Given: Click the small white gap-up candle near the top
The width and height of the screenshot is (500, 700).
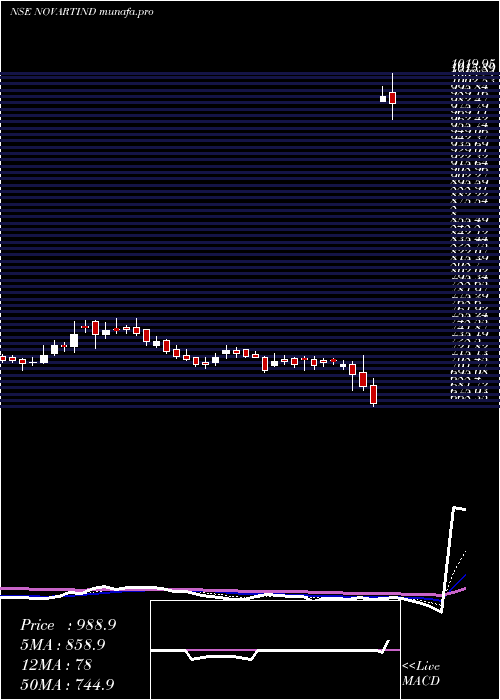Looking at the screenshot, I should coord(383,99).
